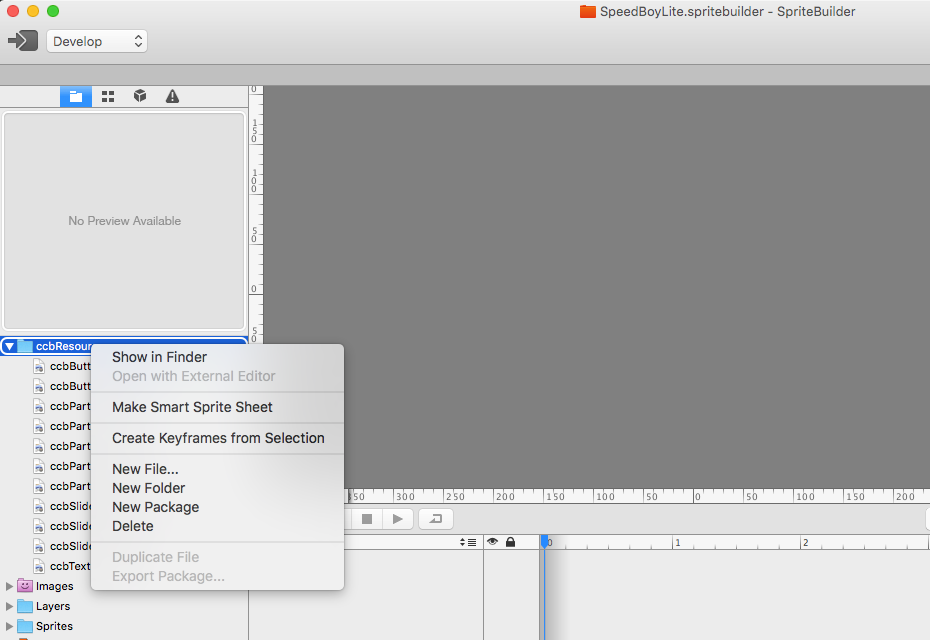Open the timeline sequence list menu icon
930x640 pixels.
tap(468, 542)
